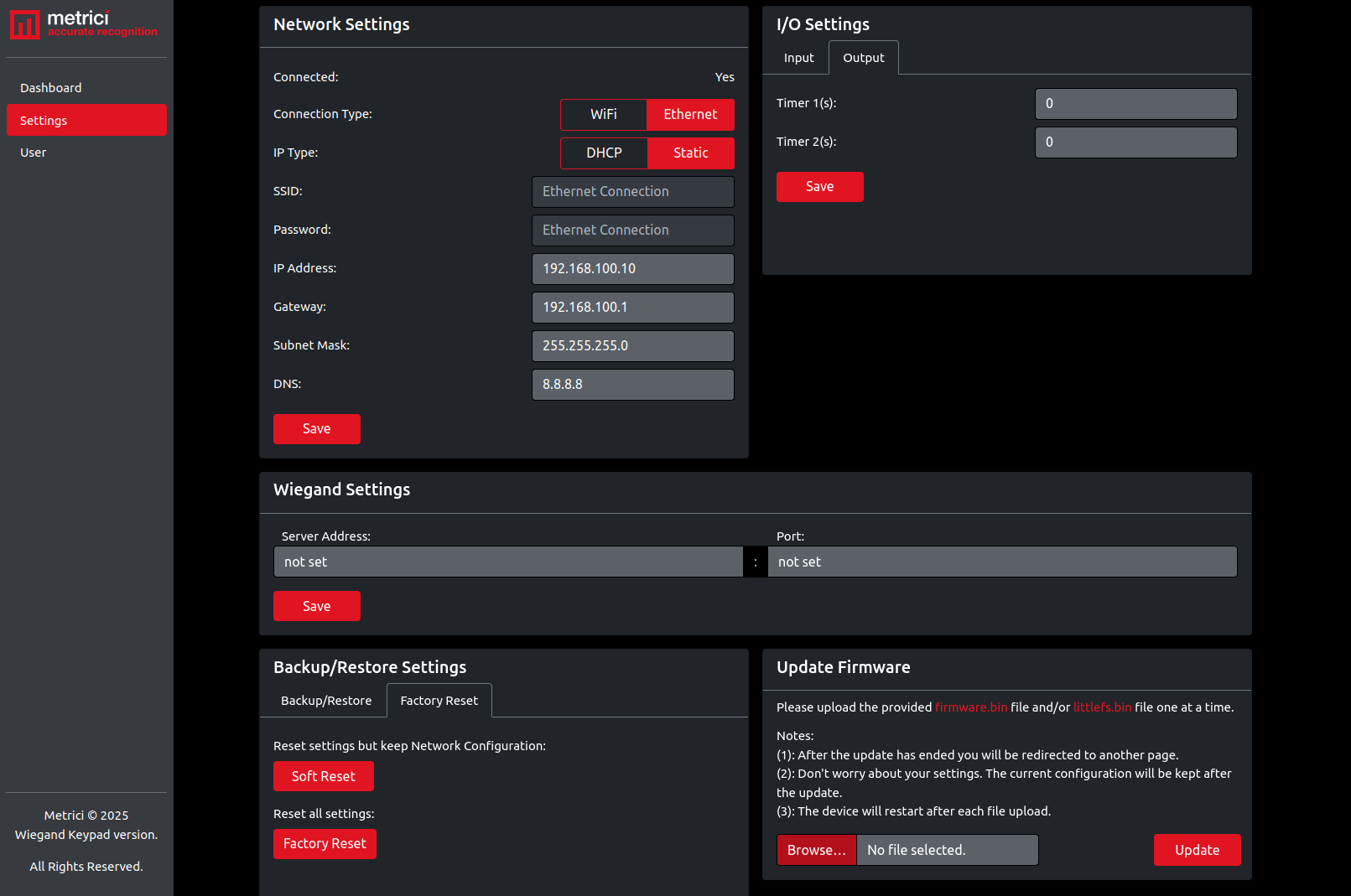Open the User page
This screenshot has width=1351, height=896.
click(86, 153)
